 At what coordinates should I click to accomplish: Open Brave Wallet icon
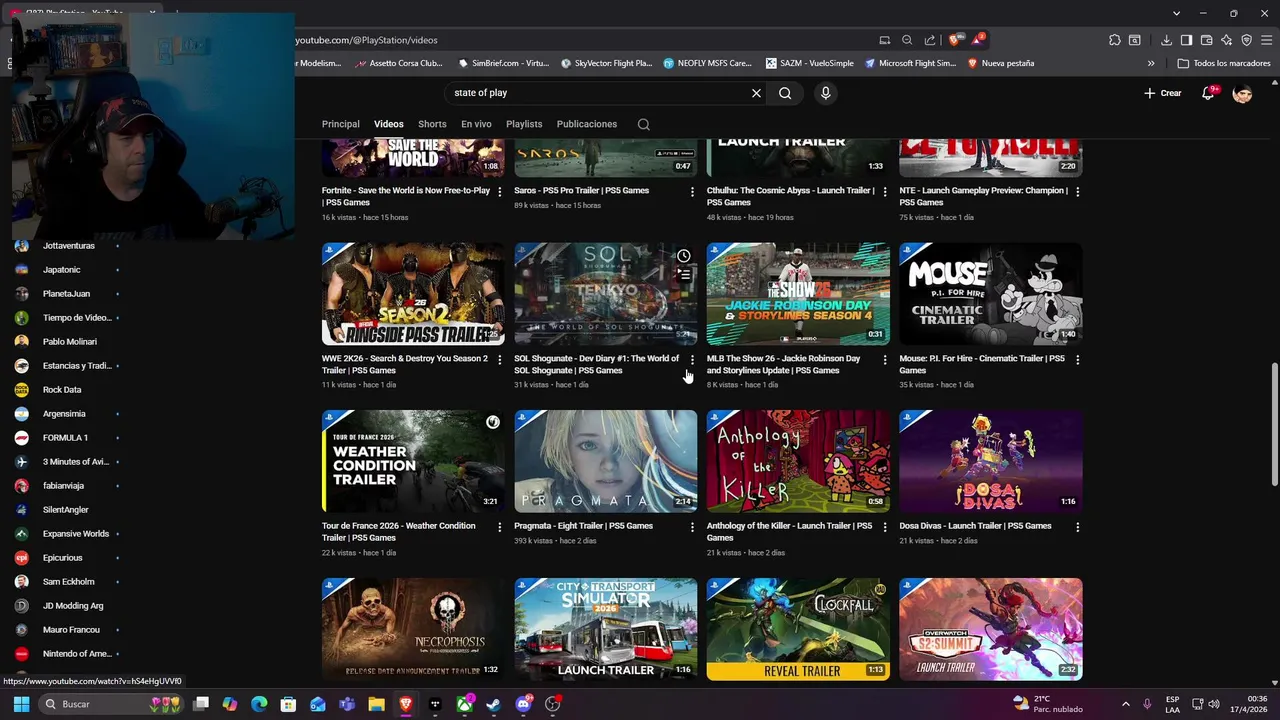tap(1207, 40)
